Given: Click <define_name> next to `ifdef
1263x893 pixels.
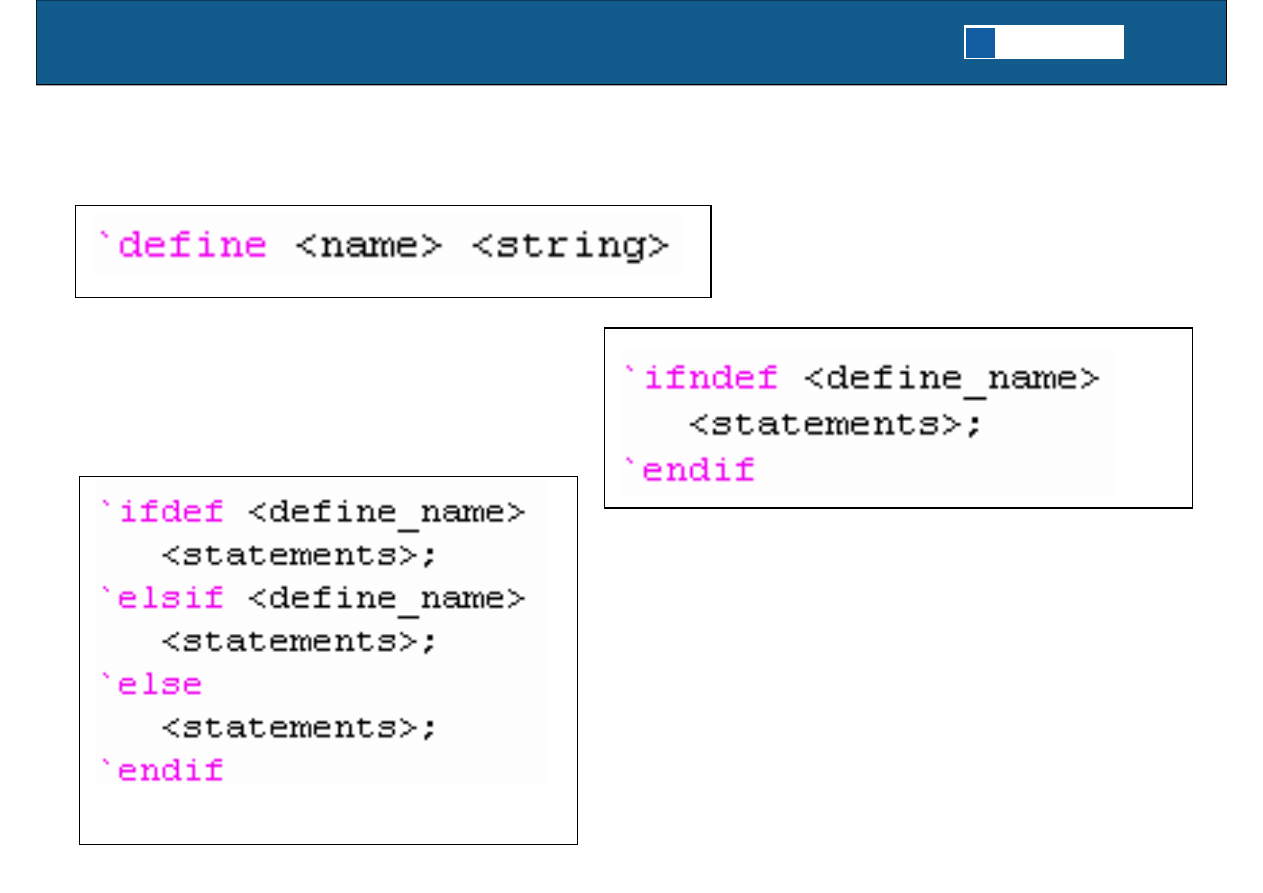Looking at the screenshot, I should [386, 511].
